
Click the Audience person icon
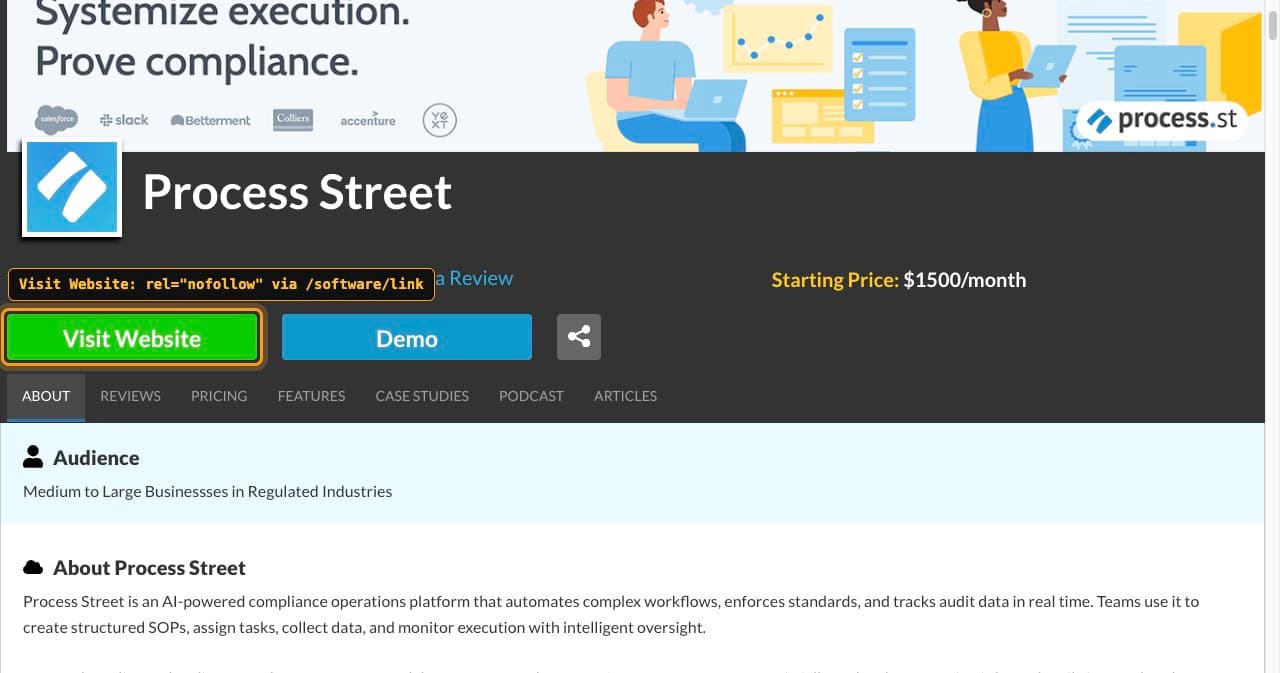click(33, 457)
